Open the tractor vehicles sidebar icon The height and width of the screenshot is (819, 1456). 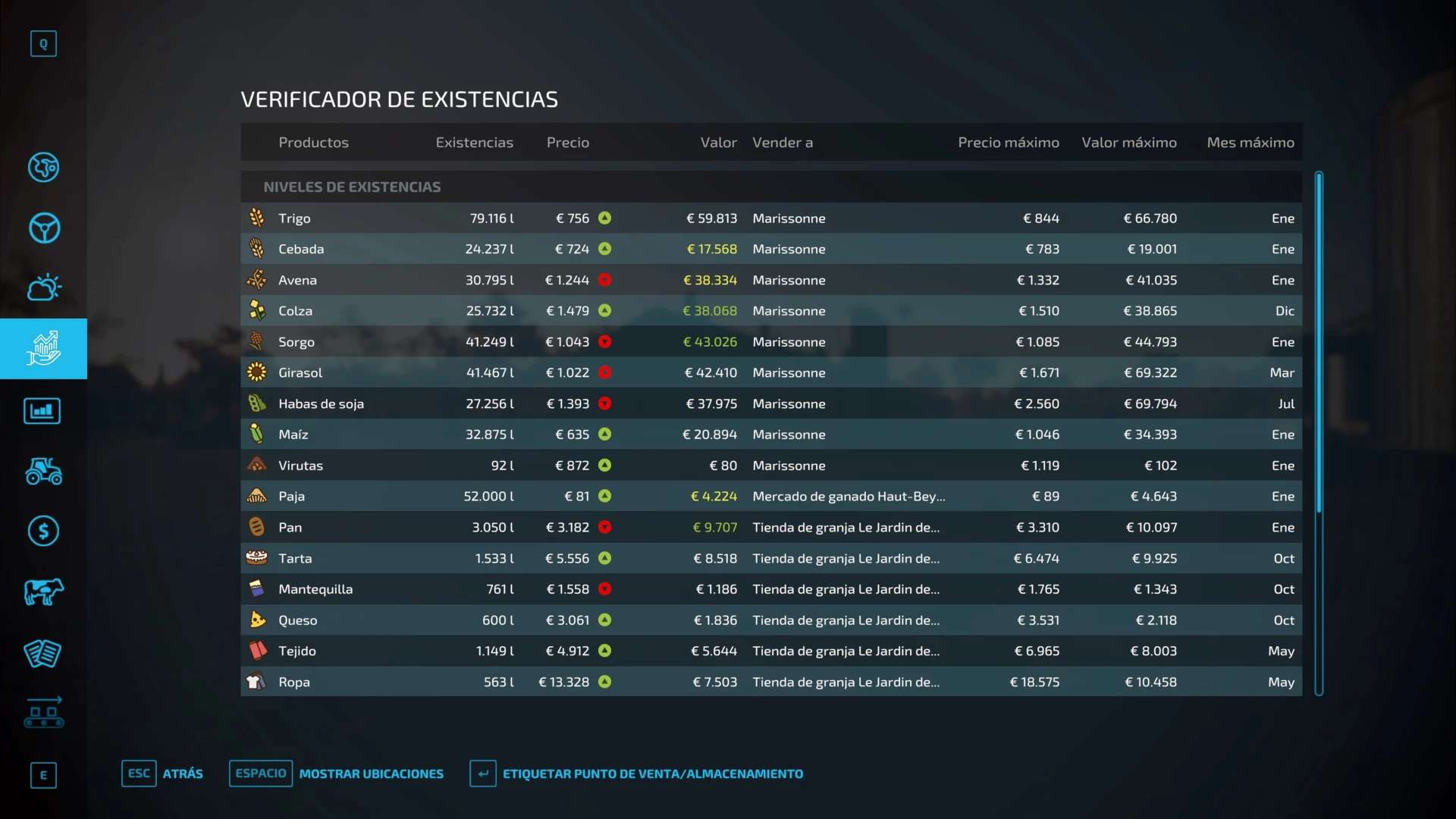tap(43, 471)
